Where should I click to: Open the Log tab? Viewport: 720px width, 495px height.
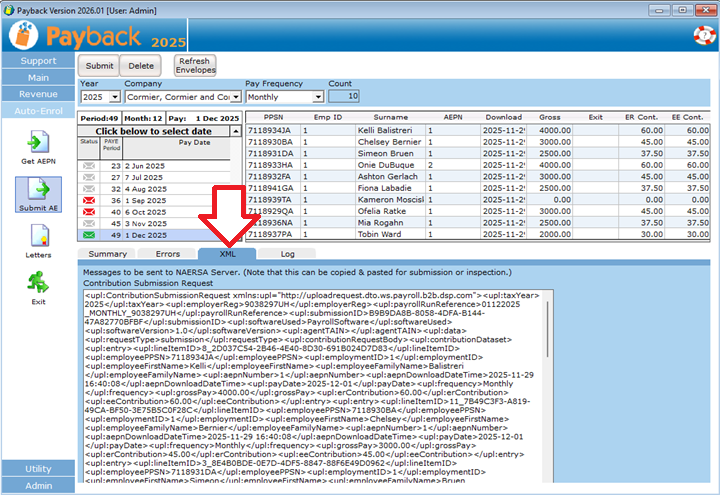point(287,254)
